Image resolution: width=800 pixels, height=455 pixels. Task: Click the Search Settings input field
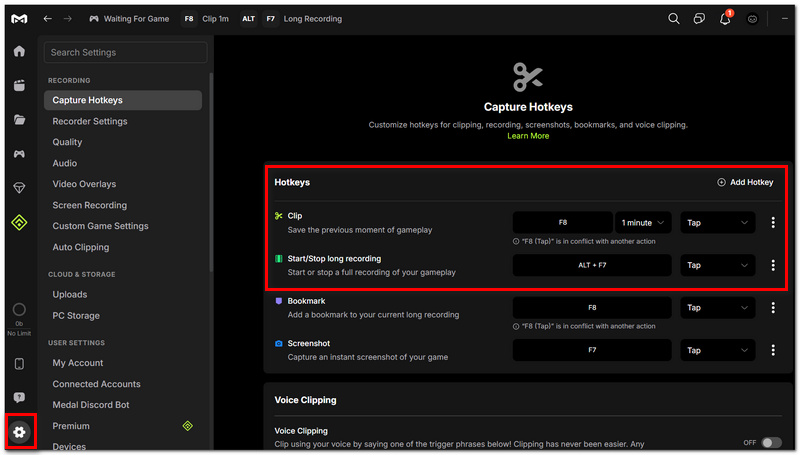pyautogui.click(x=126, y=53)
